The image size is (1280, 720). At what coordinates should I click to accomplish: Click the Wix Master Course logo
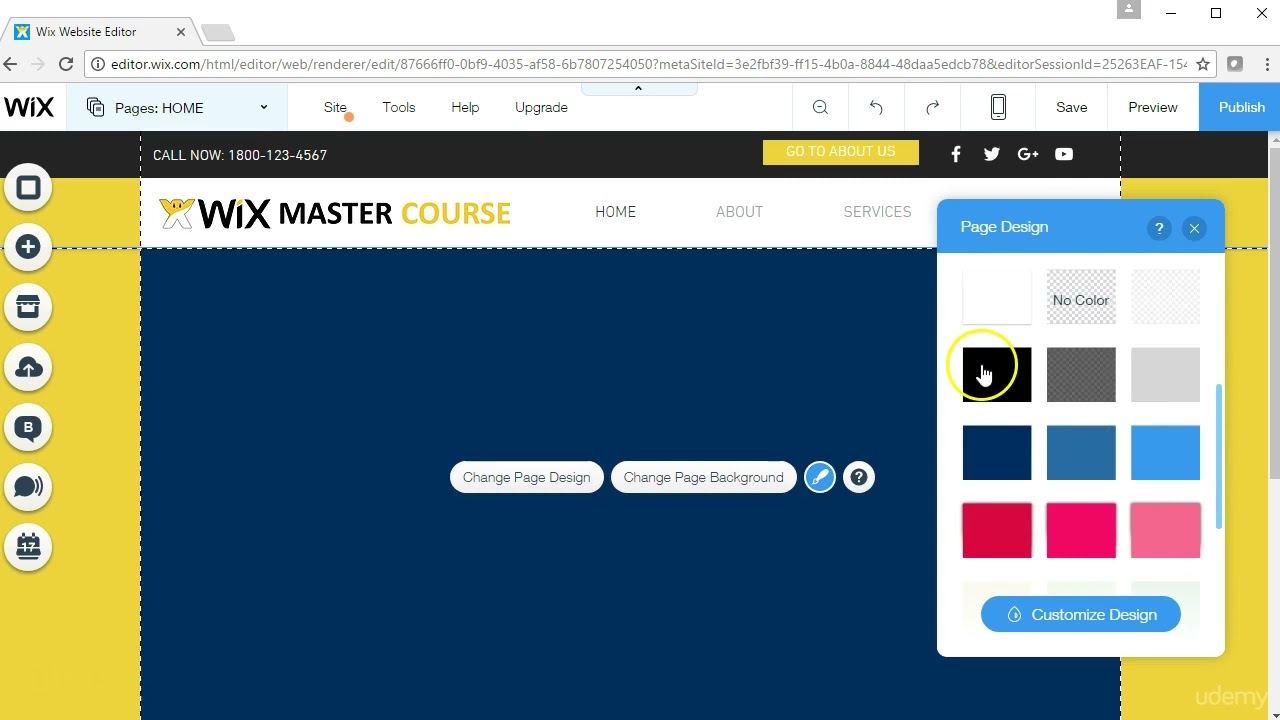(335, 213)
